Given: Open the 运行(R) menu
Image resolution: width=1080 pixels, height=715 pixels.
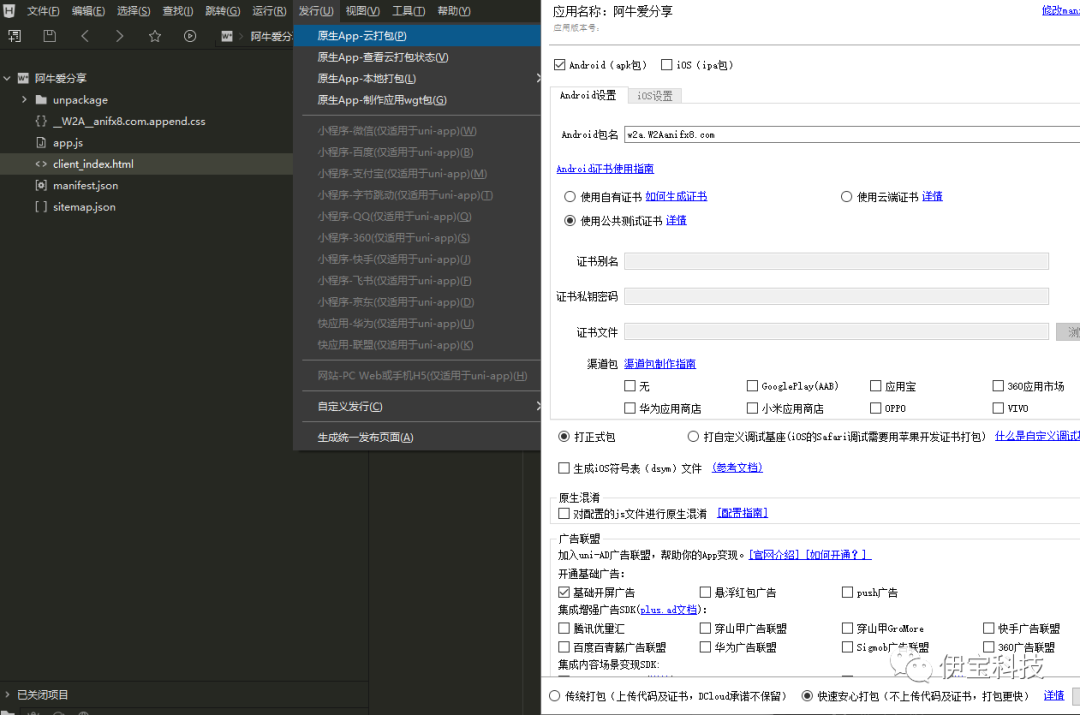Looking at the screenshot, I should (x=269, y=11).
